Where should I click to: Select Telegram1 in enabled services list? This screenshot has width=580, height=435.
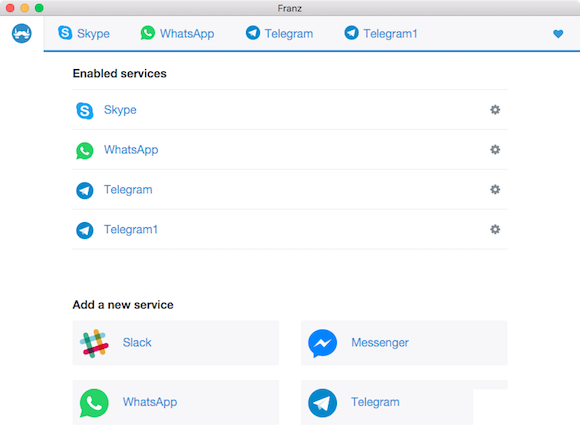coord(290,230)
